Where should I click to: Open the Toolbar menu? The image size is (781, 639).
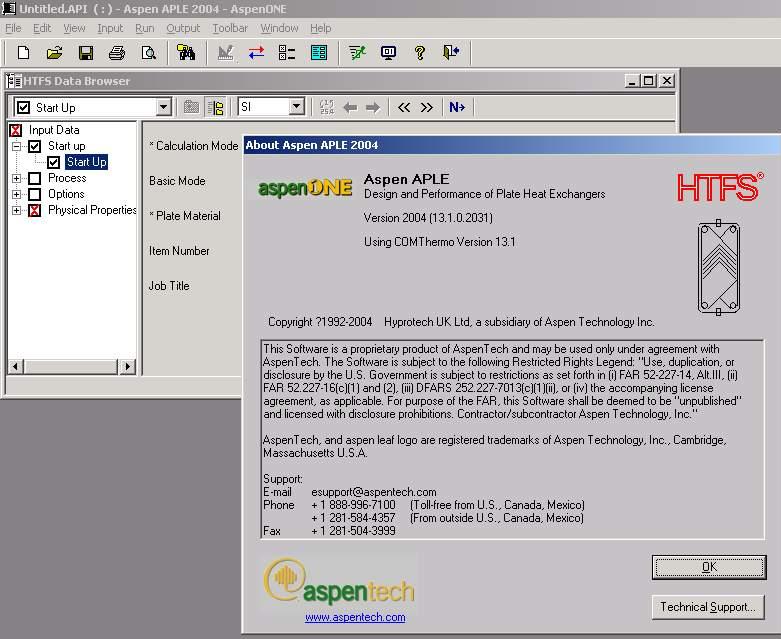[x=230, y=28]
